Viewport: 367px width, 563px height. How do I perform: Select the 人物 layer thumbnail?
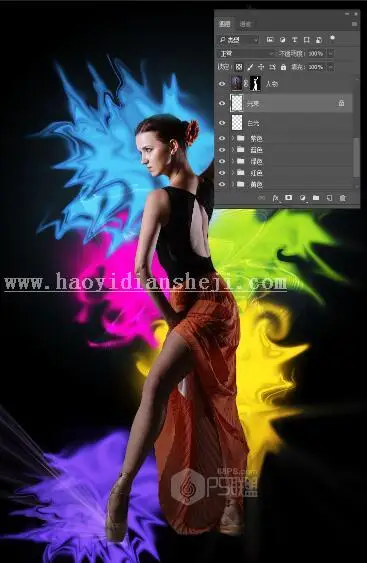click(237, 84)
